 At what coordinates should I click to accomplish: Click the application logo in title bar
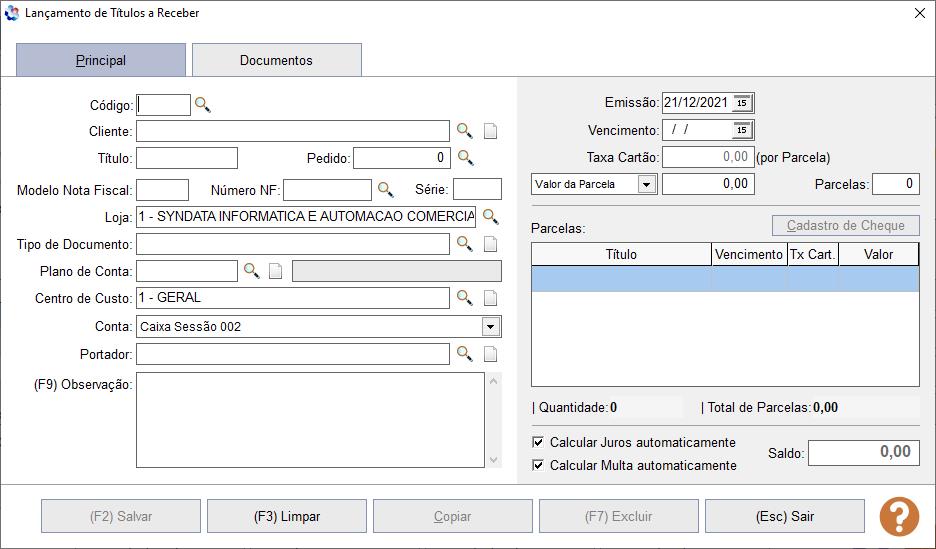[11, 13]
